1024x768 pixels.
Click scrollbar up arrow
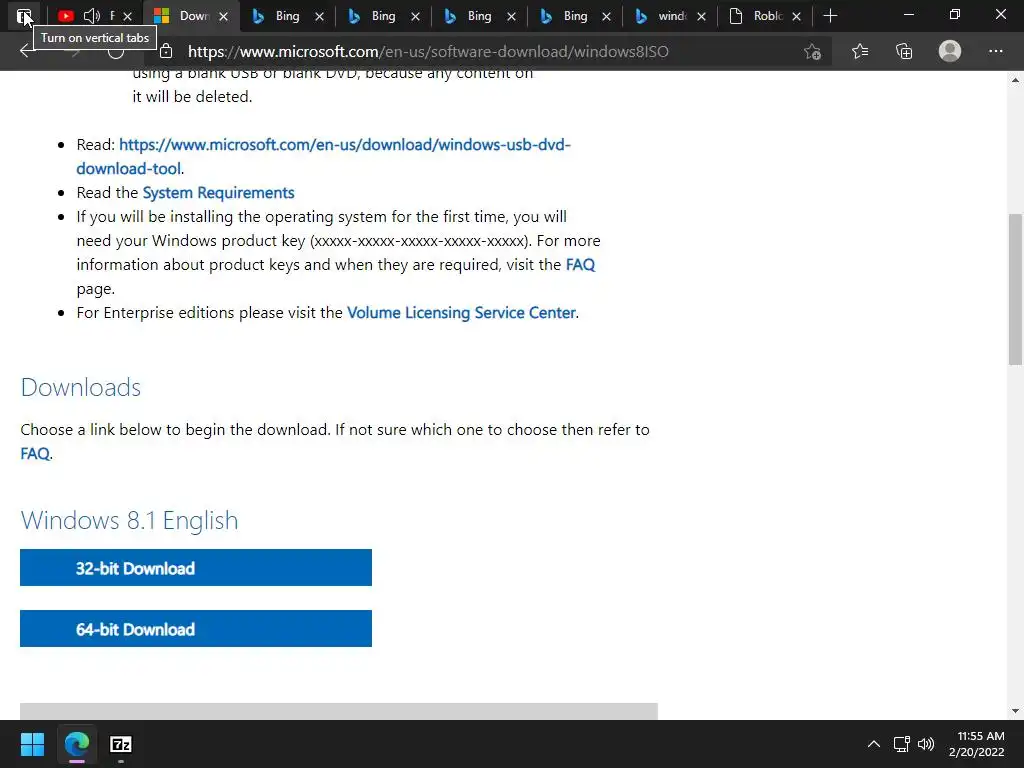click(x=1015, y=80)
